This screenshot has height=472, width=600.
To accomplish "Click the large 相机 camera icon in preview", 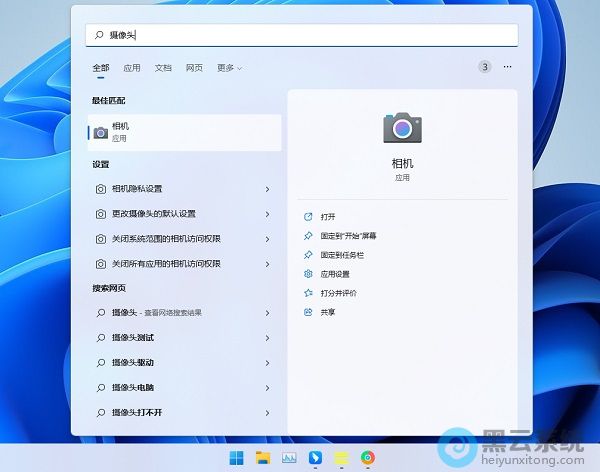I will point(402,128).
